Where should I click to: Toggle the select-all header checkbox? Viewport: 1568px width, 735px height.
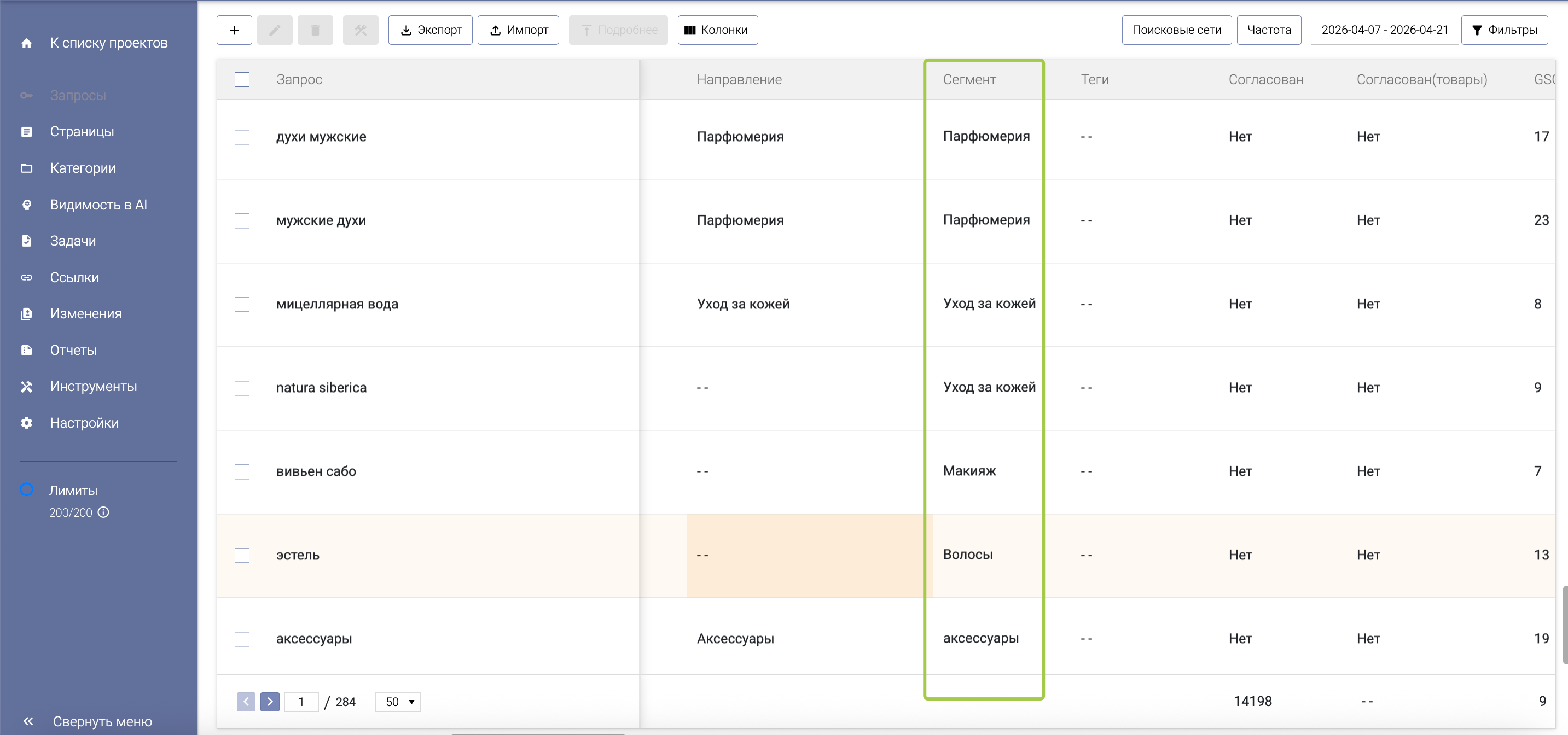coord(242,80)
